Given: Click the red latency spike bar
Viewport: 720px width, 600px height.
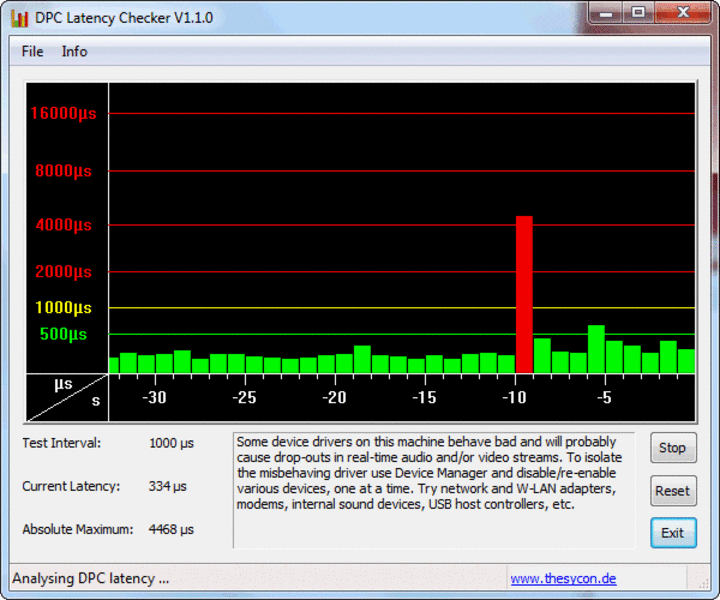Looking at the screenshot, I should (x=524, y=294).
